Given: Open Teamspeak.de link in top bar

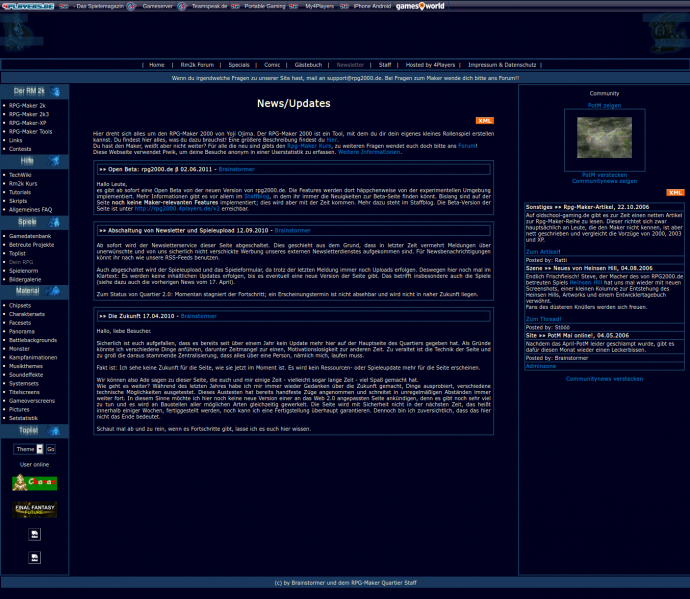Looking at the screenshot, I should click(209, 6).
